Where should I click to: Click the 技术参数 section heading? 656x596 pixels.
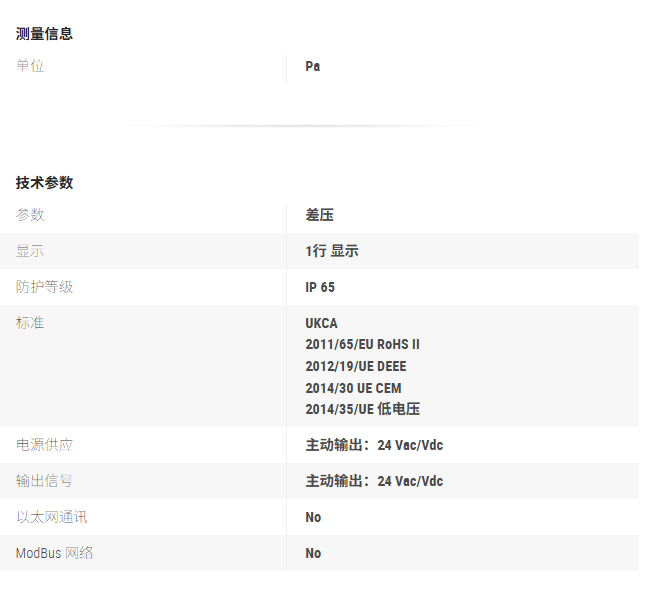click(x=44, y=183)
